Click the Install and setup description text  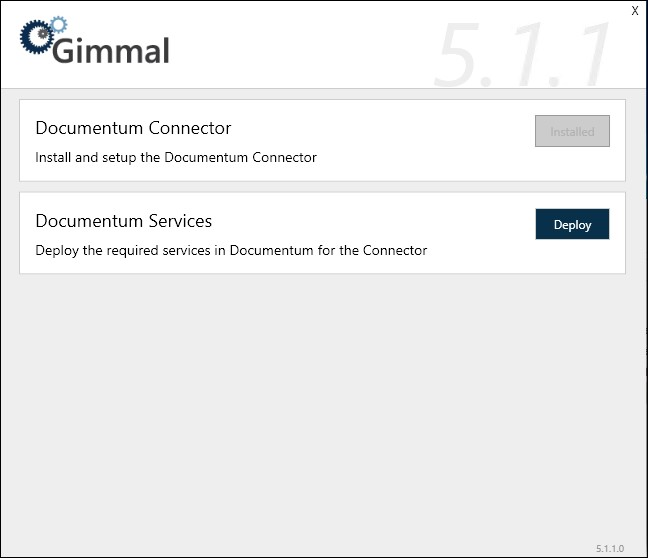point(176,157)
